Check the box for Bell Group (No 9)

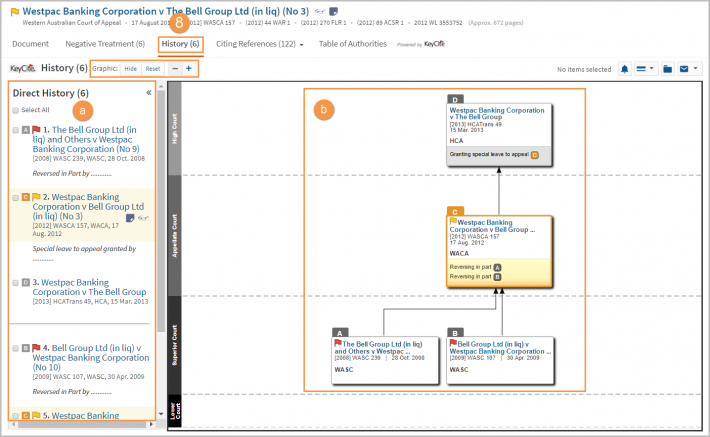pos(15,130)
